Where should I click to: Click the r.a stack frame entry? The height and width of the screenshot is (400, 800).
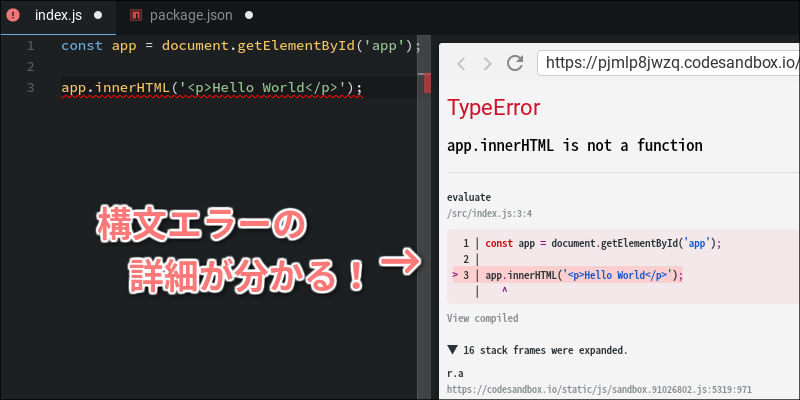[x=455, y=373]
